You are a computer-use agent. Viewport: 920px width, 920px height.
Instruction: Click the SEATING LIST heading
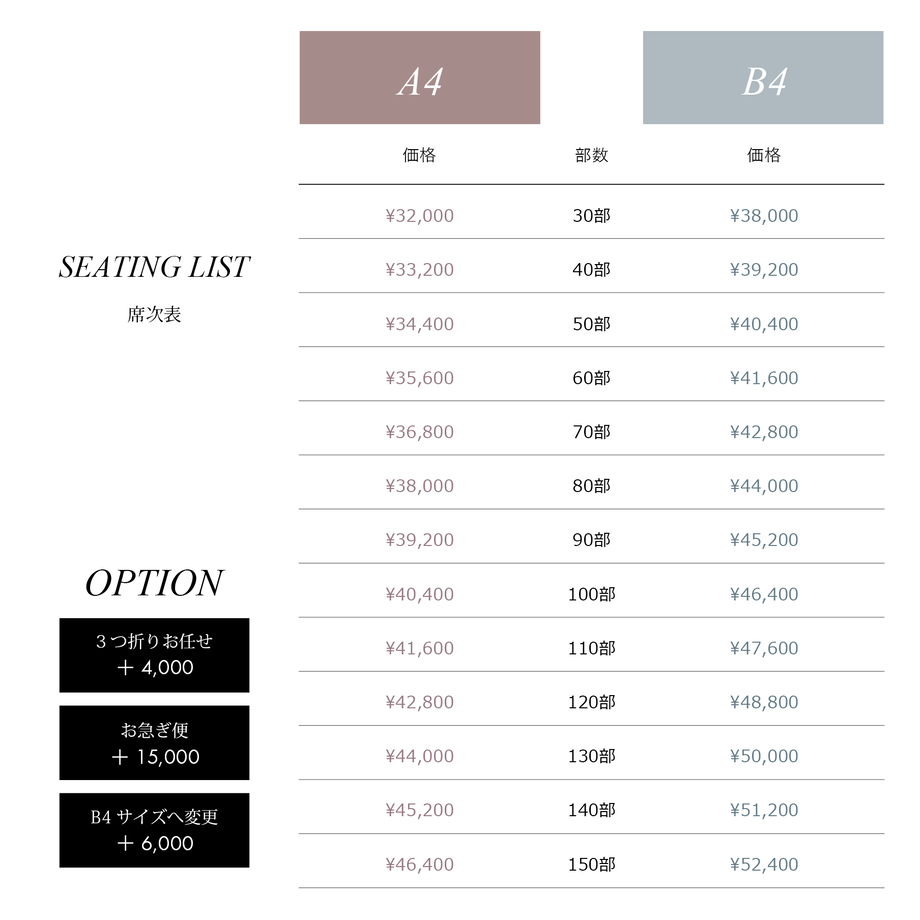coord(154,267)
